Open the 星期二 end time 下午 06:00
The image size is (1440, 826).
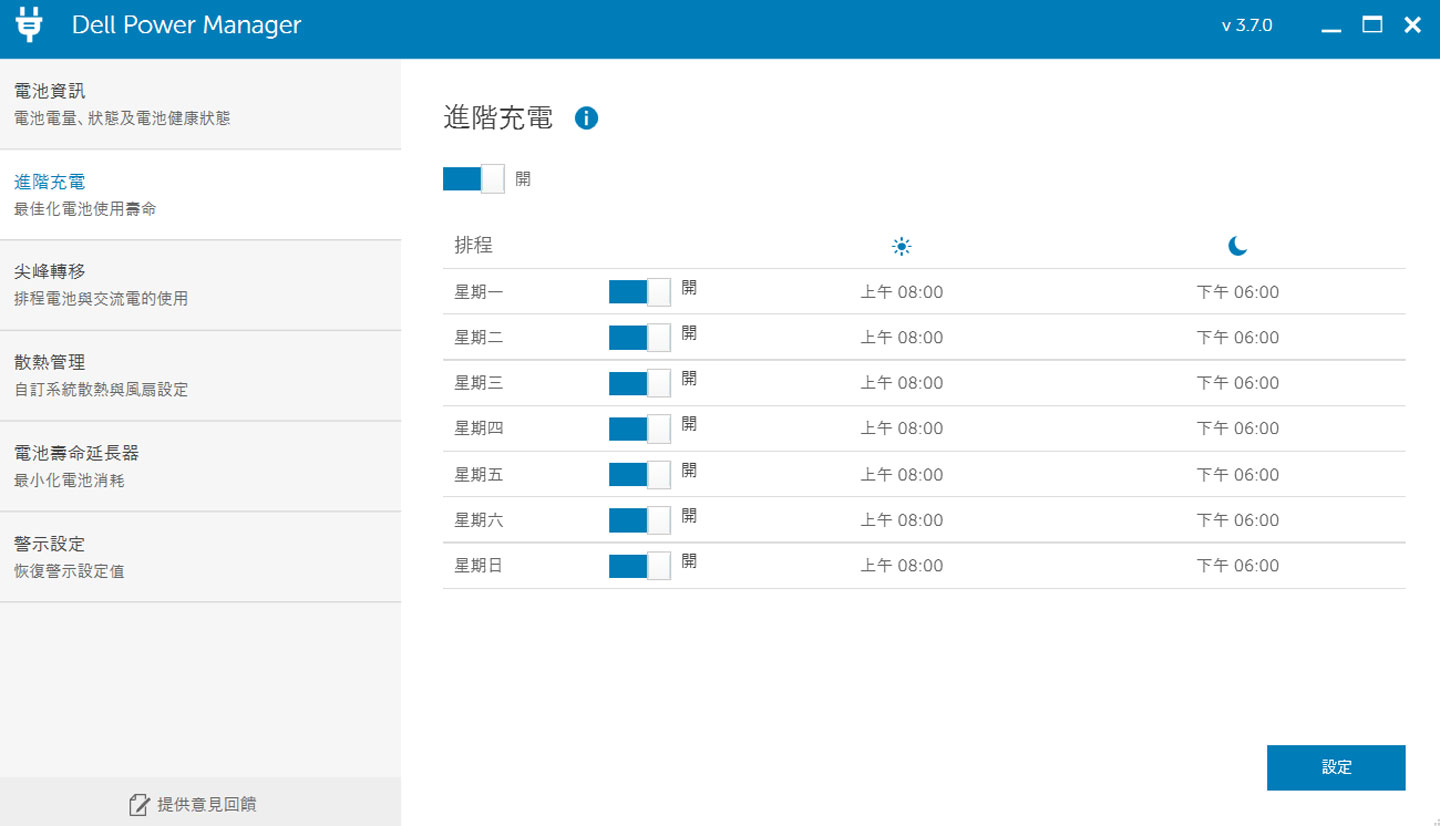point(1238,337)
